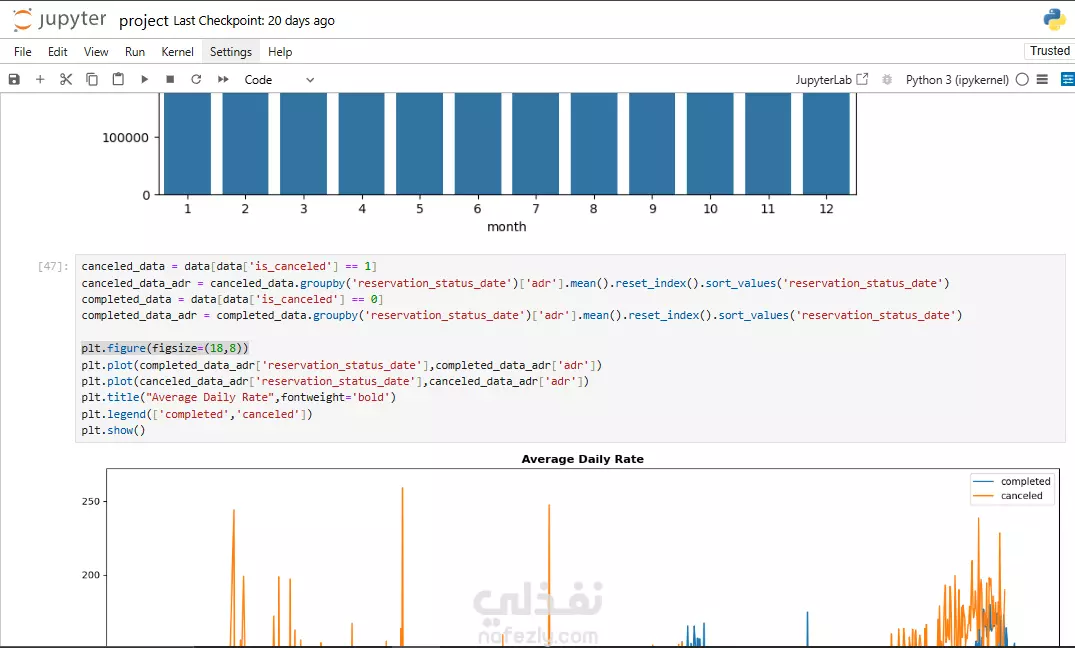
Task: Click the external link icon beside JupyterLab
Action: [862, 80]
